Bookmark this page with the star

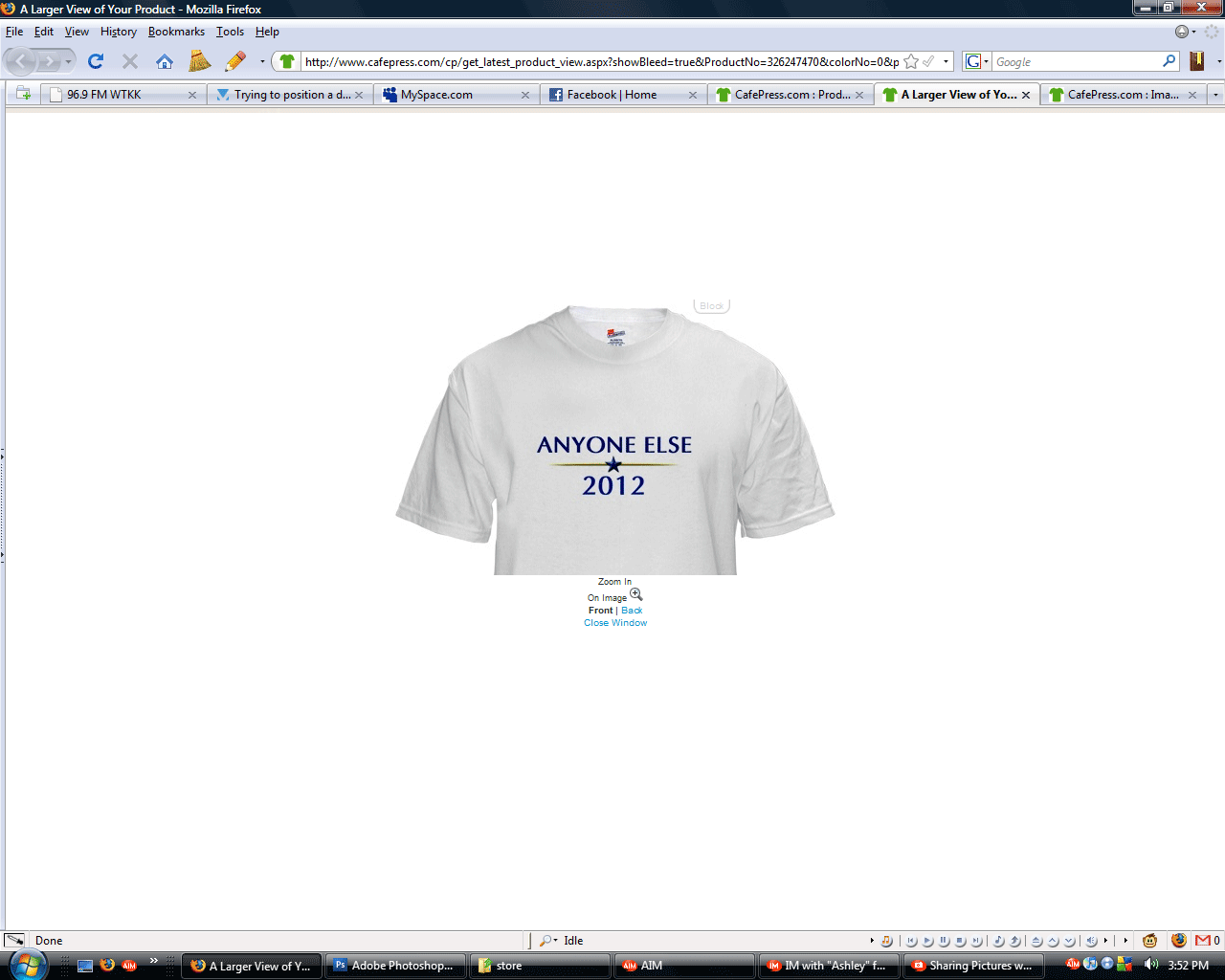click(x=911, y=61)
